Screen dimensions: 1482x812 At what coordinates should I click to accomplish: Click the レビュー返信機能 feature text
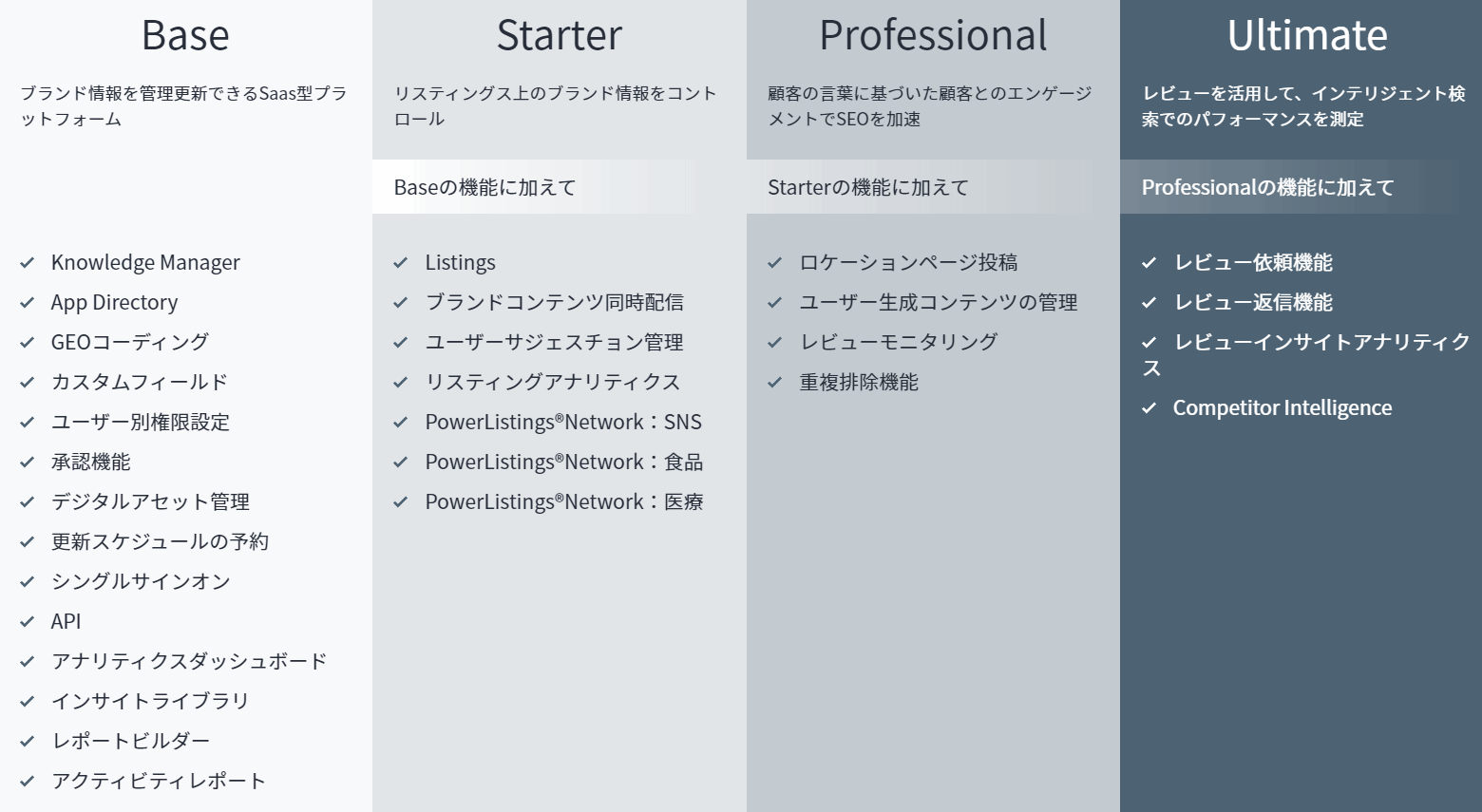(1253, 302)
